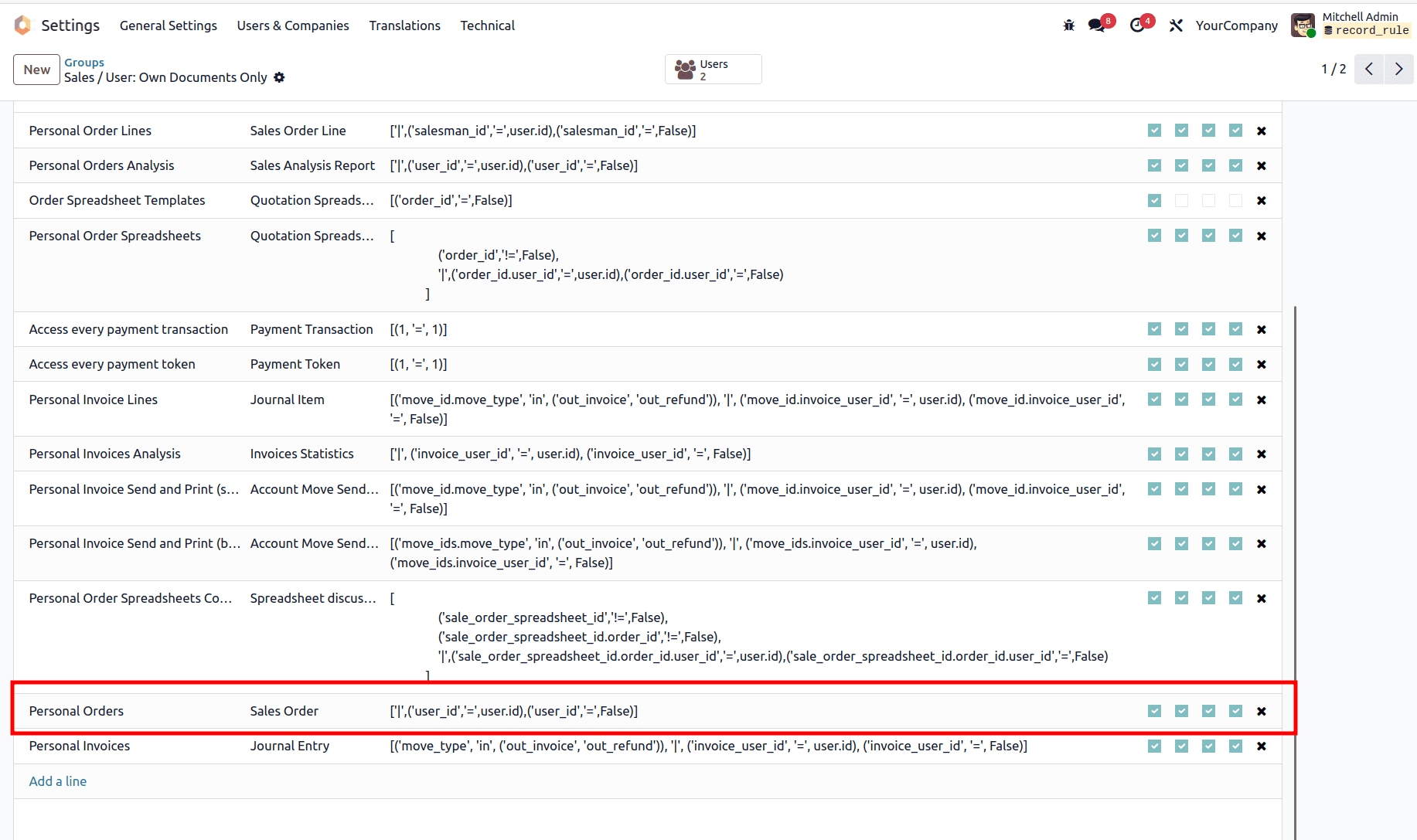Delete the Order Spreadsheet Templates rule
The width and height of the screenshot is (1417, 840).
point(1262,200)
